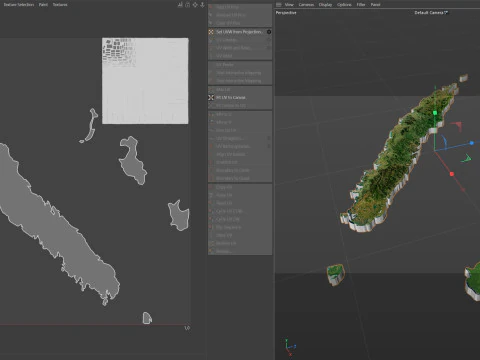Run the UV Unwrap command
480x360 pixels.
point(239,40)
